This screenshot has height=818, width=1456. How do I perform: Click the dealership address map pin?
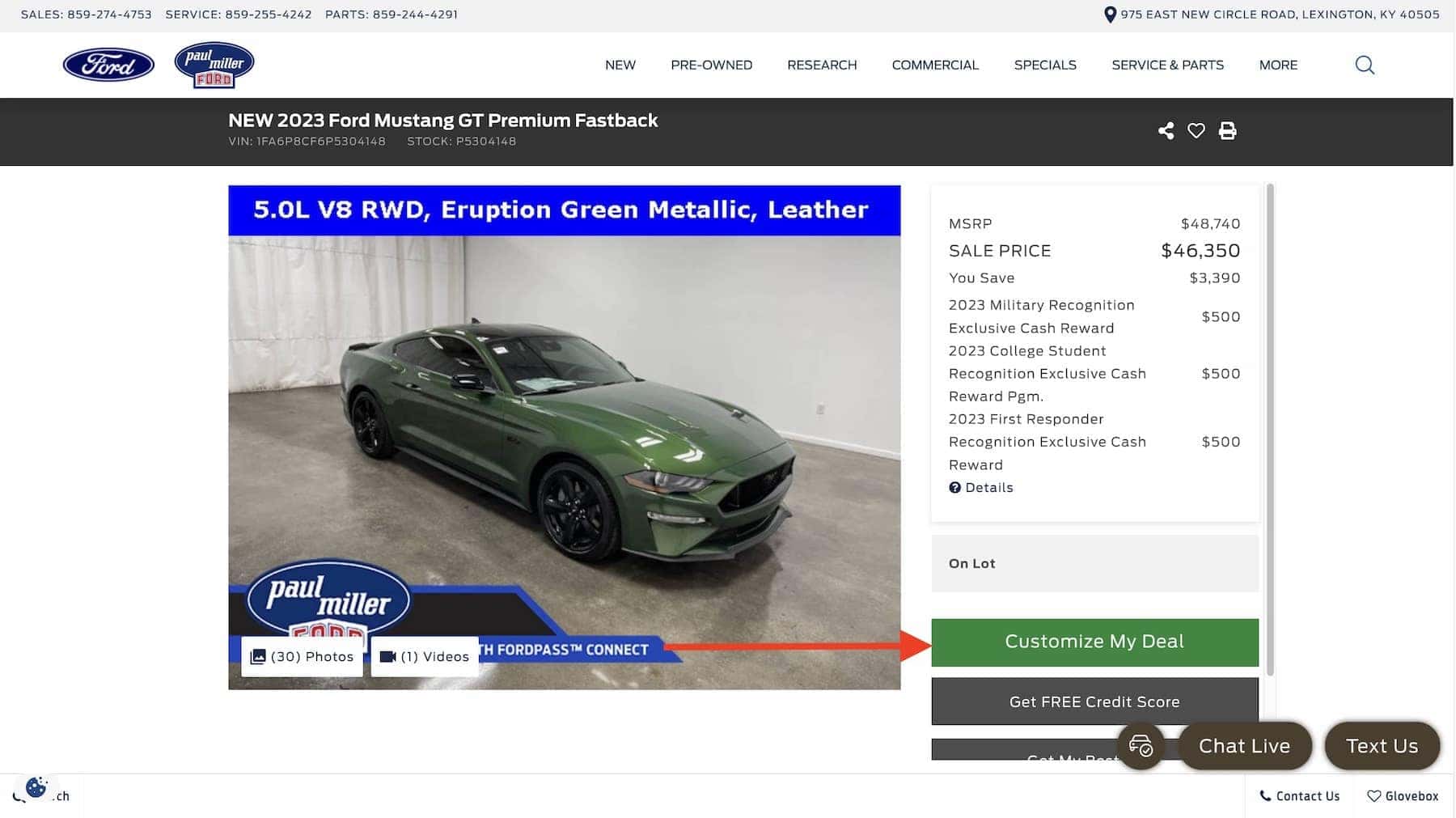click(x=1110, y=15)
